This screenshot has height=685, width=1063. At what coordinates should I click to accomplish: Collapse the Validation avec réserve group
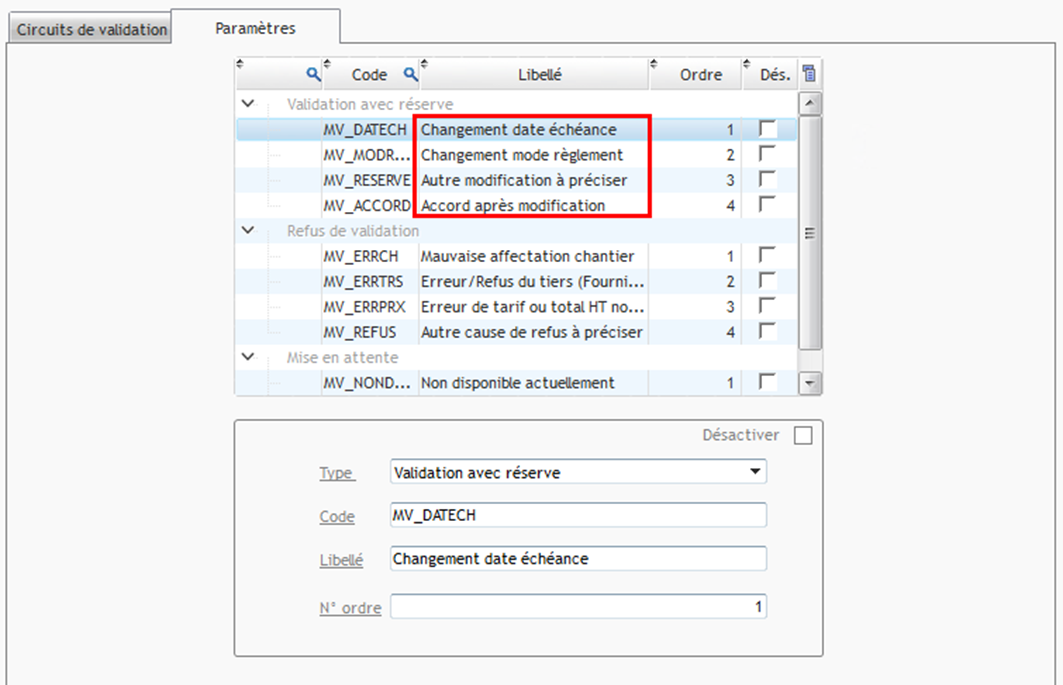coord(246,103)
